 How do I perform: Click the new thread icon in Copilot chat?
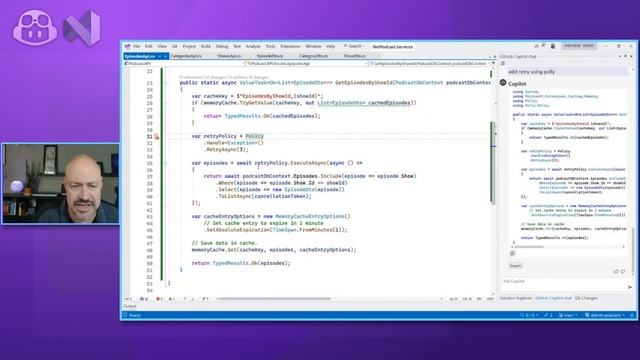click(503, 64)
